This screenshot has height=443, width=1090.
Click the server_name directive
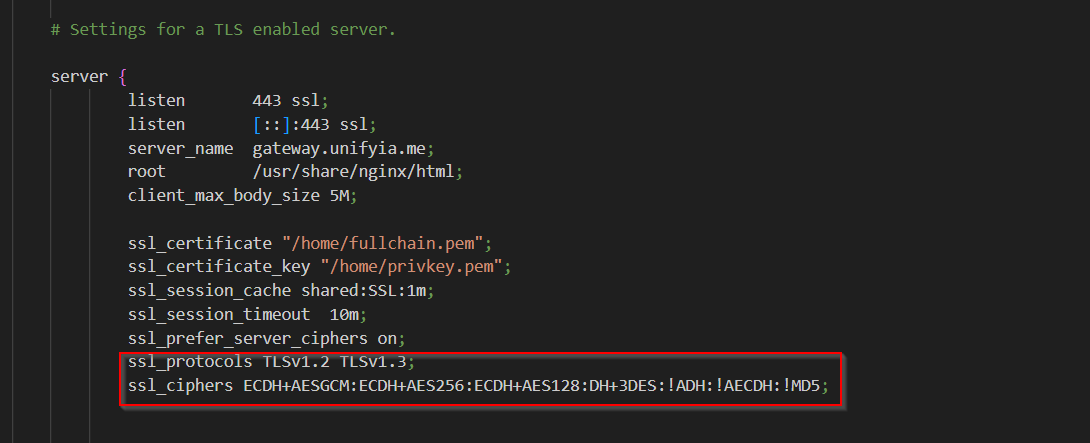pos(180,148)
